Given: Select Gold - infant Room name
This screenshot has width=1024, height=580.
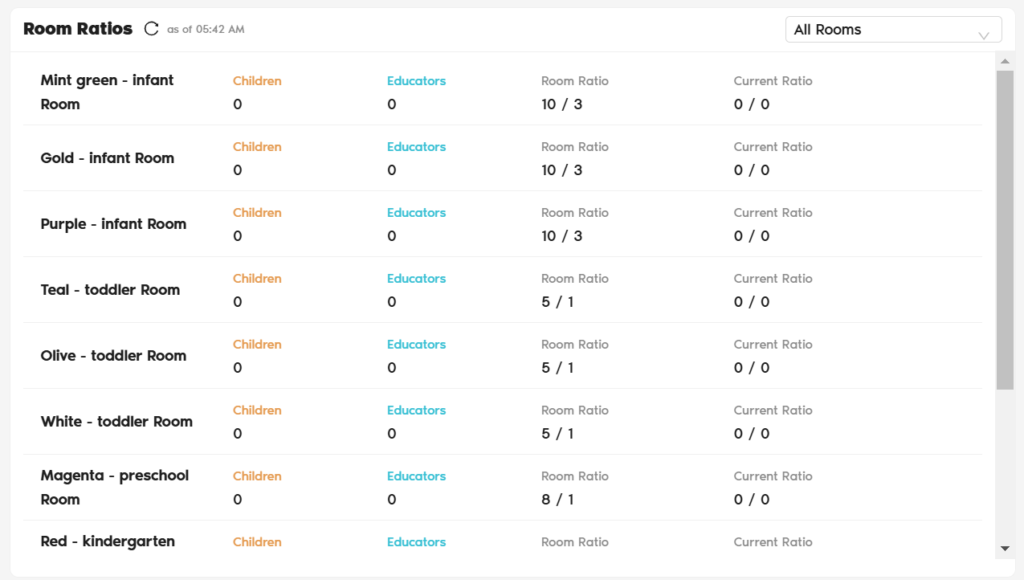Looking at the screenshot, I should click(107, 158).
